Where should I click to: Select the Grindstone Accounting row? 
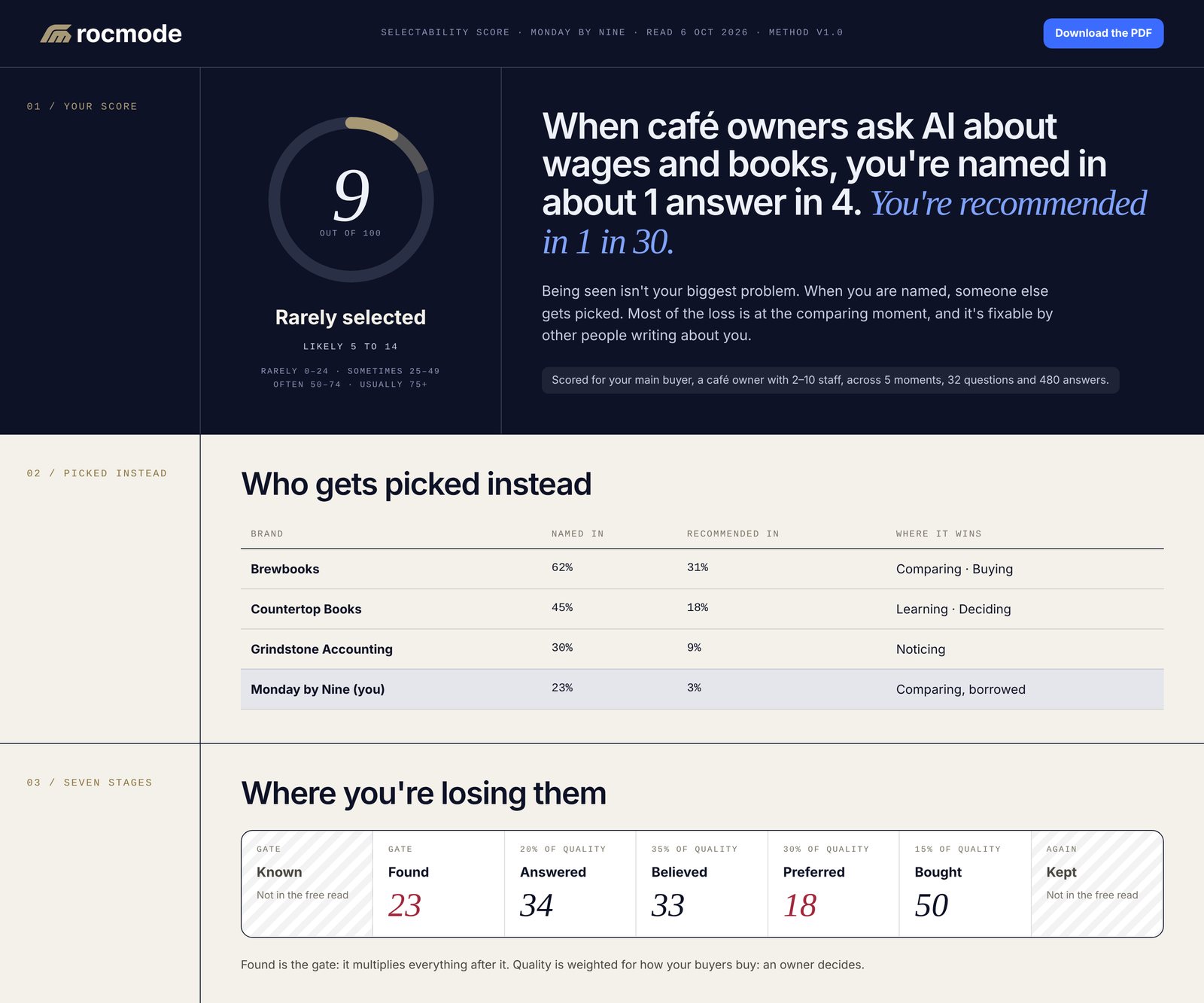tap(702, 649)
